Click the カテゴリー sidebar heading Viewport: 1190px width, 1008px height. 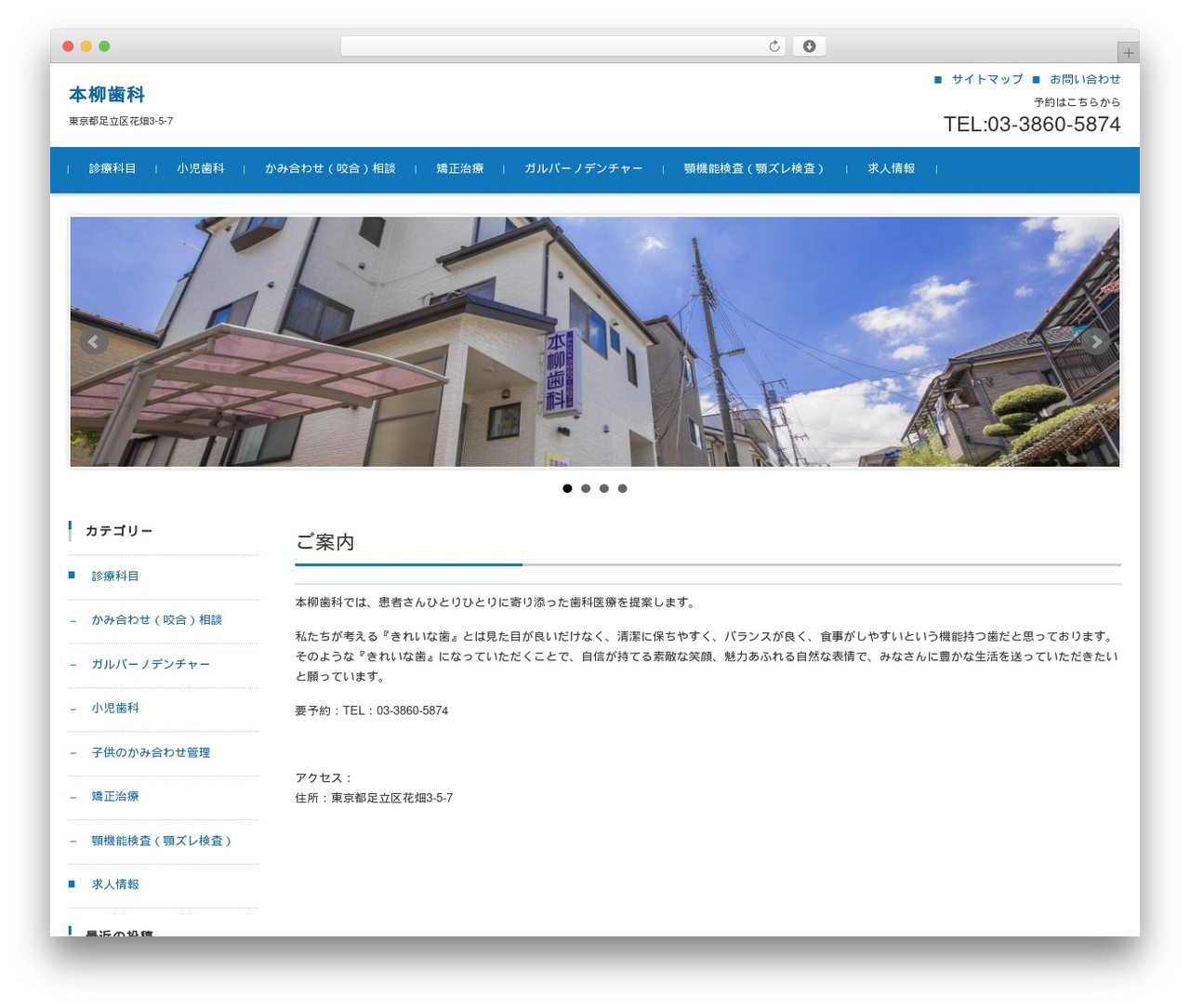tap(119, 531)
